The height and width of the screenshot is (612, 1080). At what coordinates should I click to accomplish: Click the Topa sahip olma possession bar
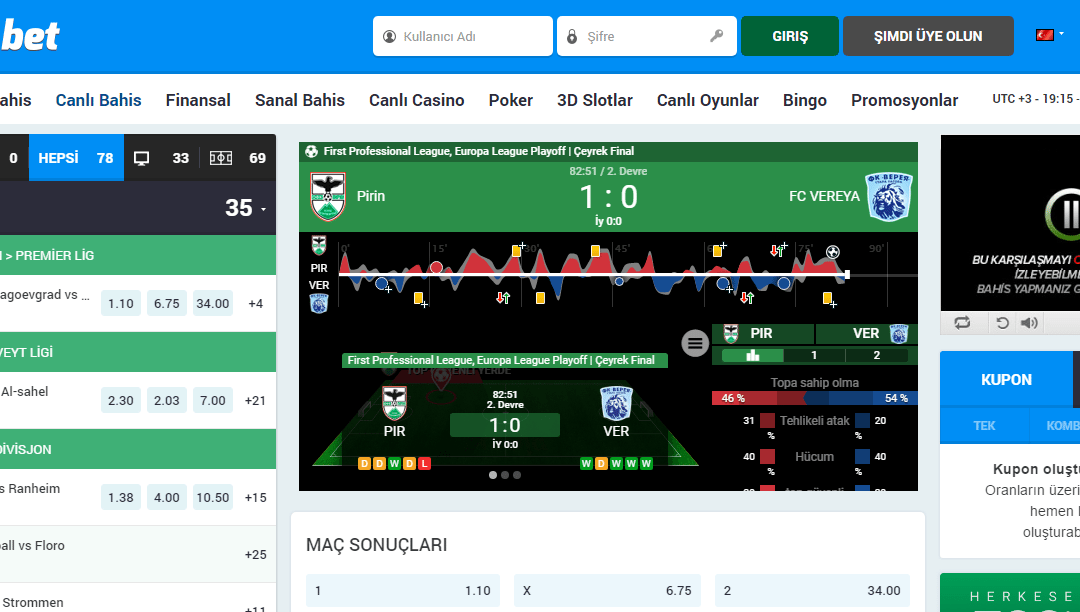point(814,399)
